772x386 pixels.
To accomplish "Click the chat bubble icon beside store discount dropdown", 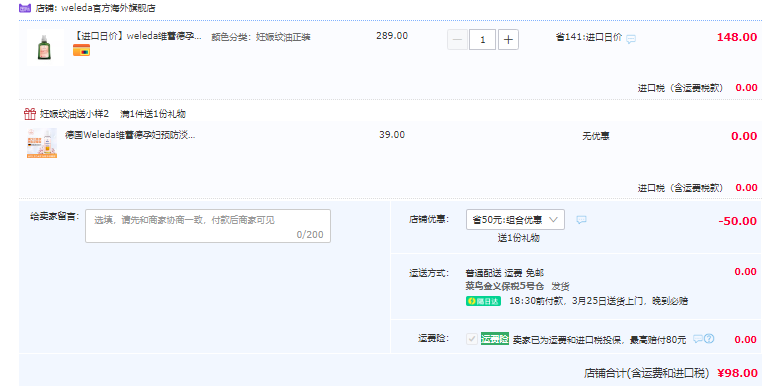I will point(581,220).
